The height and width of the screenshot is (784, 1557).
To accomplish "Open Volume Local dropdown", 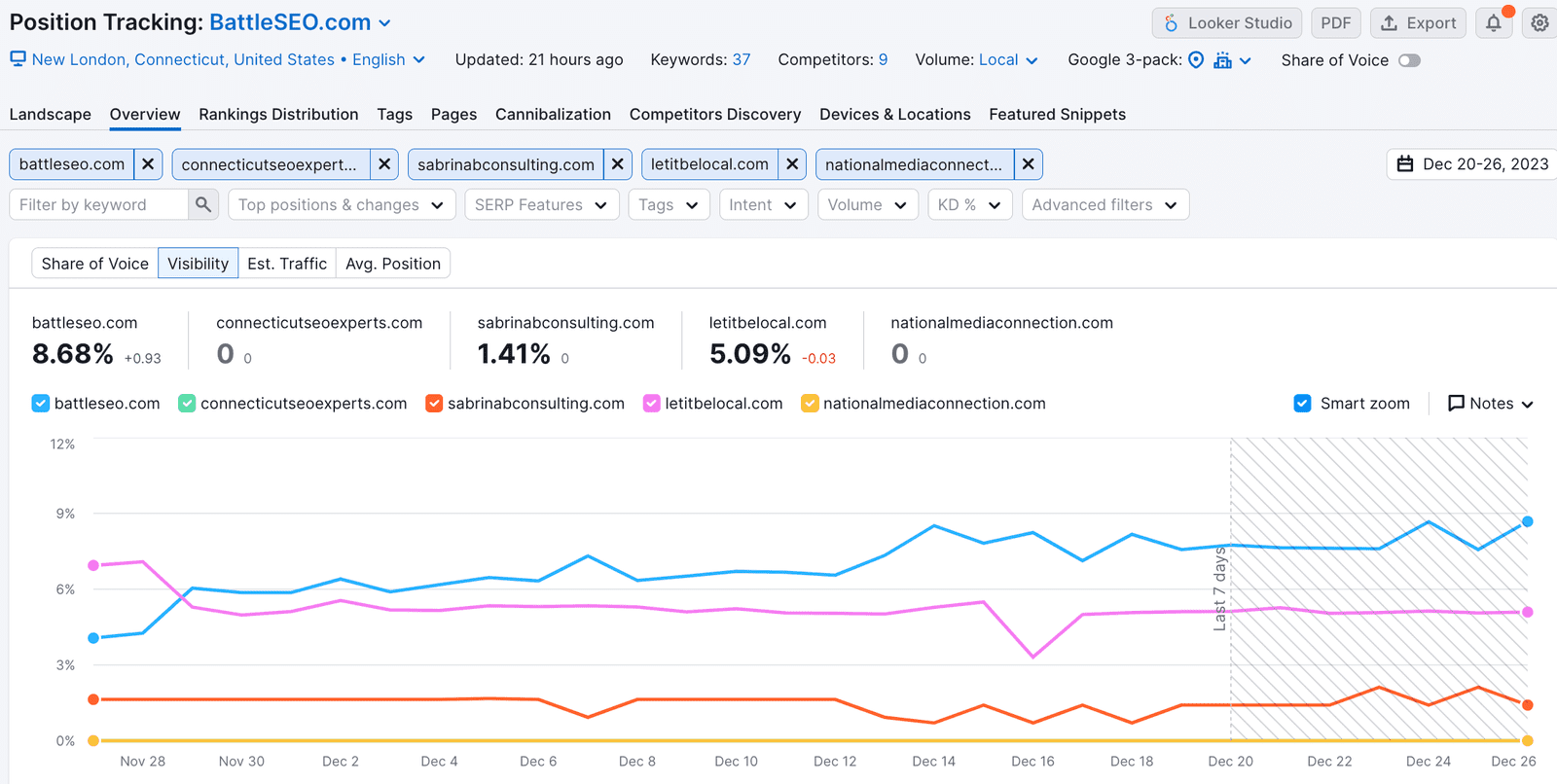I will (x=1008, y=60).
